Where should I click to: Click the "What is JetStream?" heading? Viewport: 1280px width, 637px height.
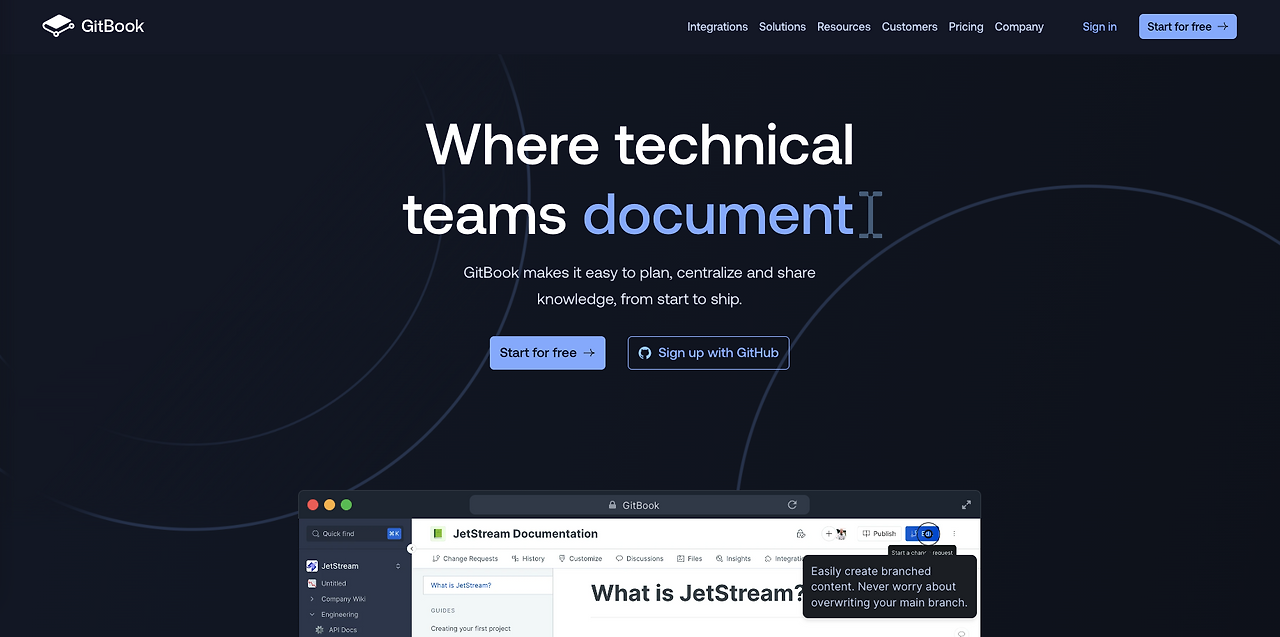coord(697,593)
